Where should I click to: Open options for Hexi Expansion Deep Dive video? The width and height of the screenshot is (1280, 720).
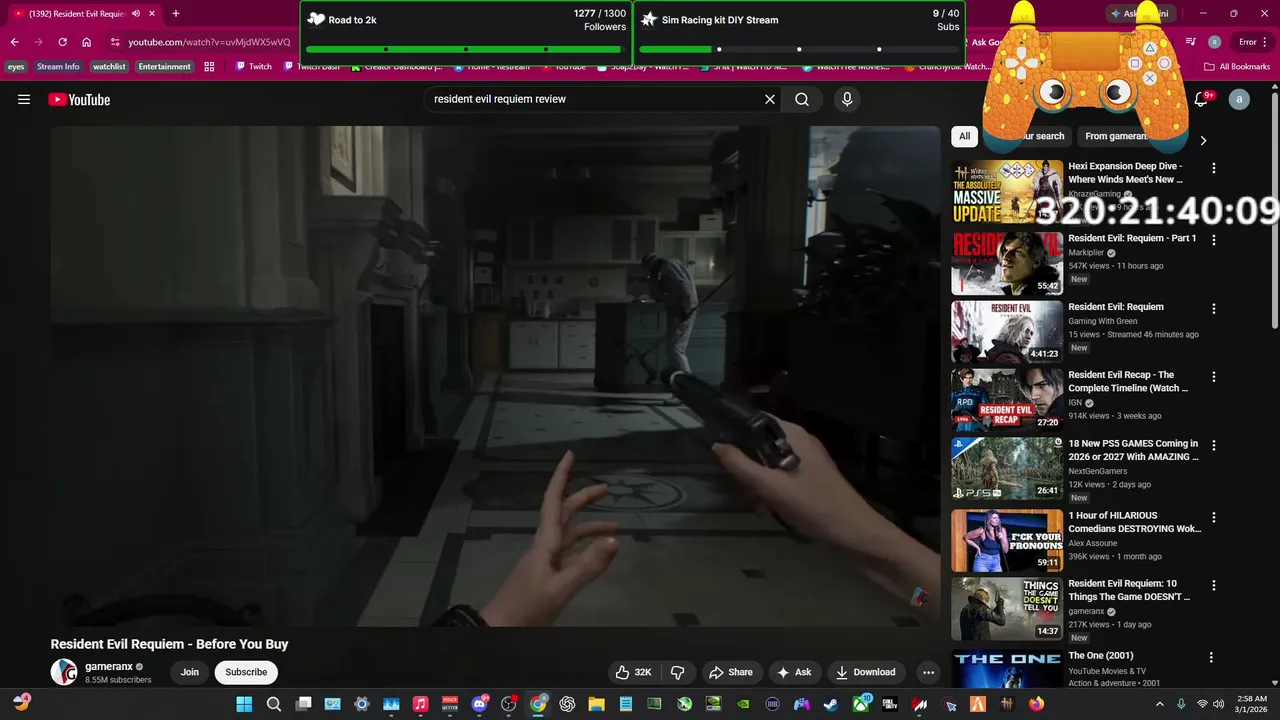[x=1214, y=169]
